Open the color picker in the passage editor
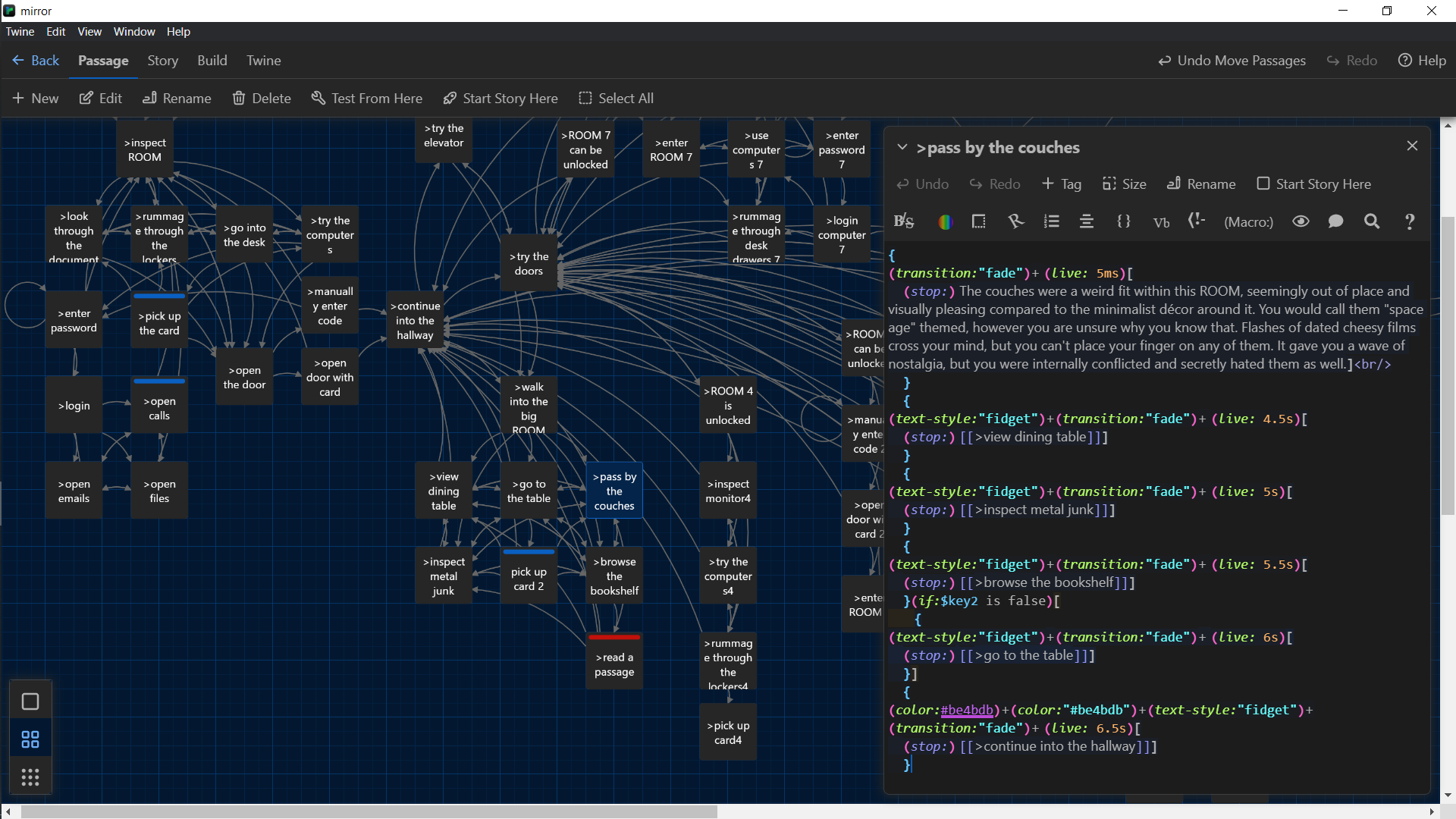This screenshot has width=1456, height=819. (x=945, y=221)
